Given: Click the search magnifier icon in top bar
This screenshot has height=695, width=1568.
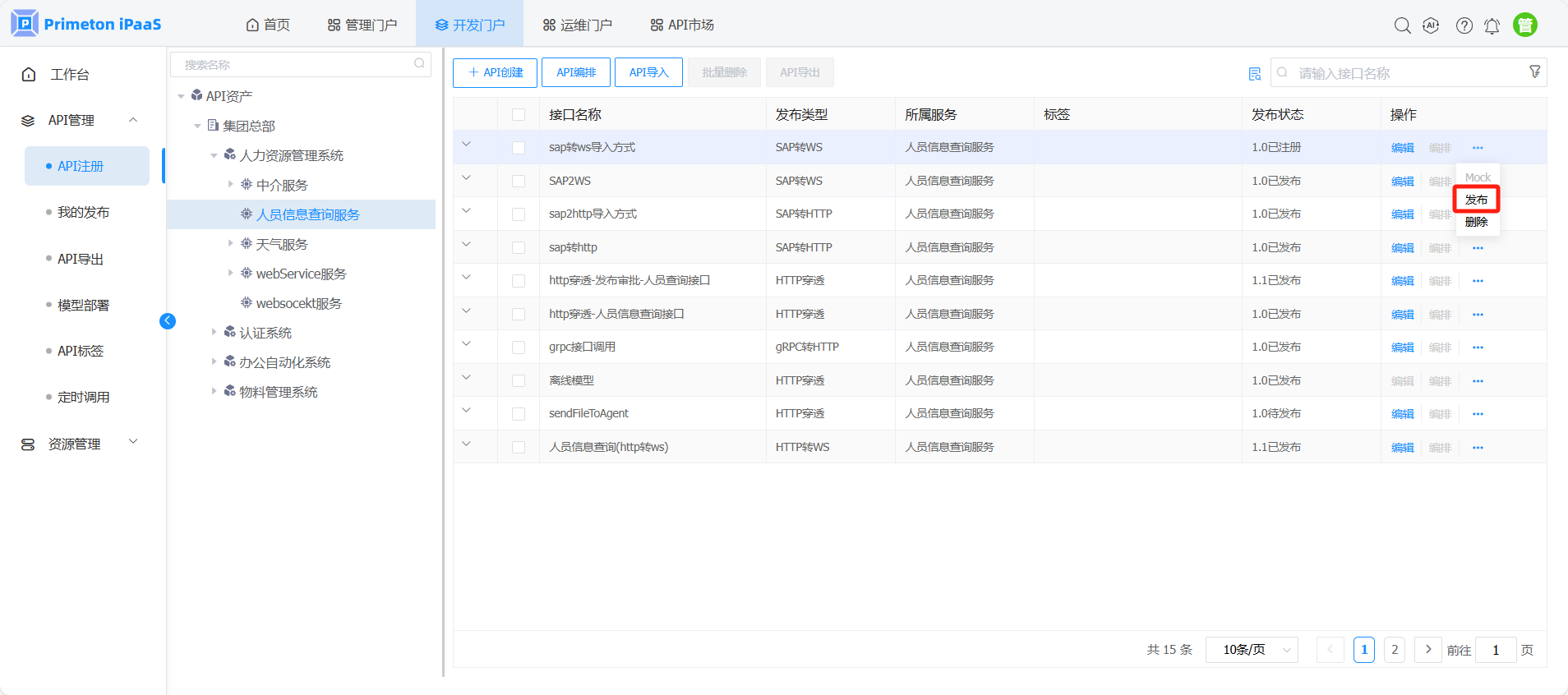Looking at the screenshot, I should click(1402, 25).
